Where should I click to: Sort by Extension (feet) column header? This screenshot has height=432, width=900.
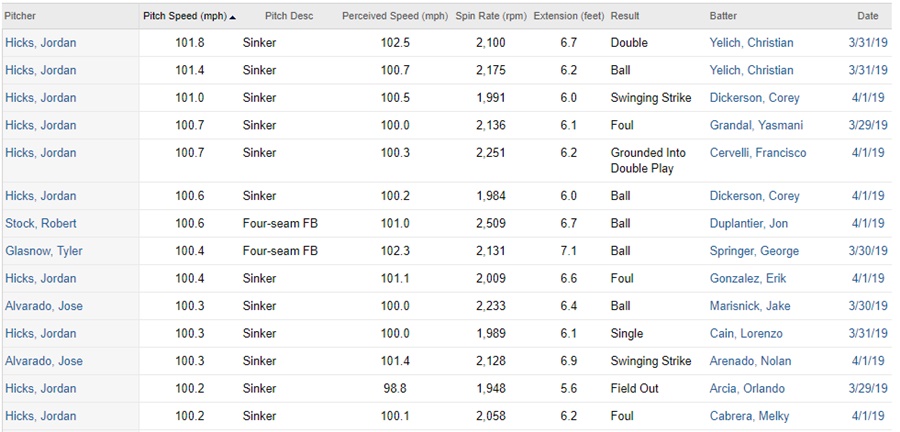[x=568, y=16]
